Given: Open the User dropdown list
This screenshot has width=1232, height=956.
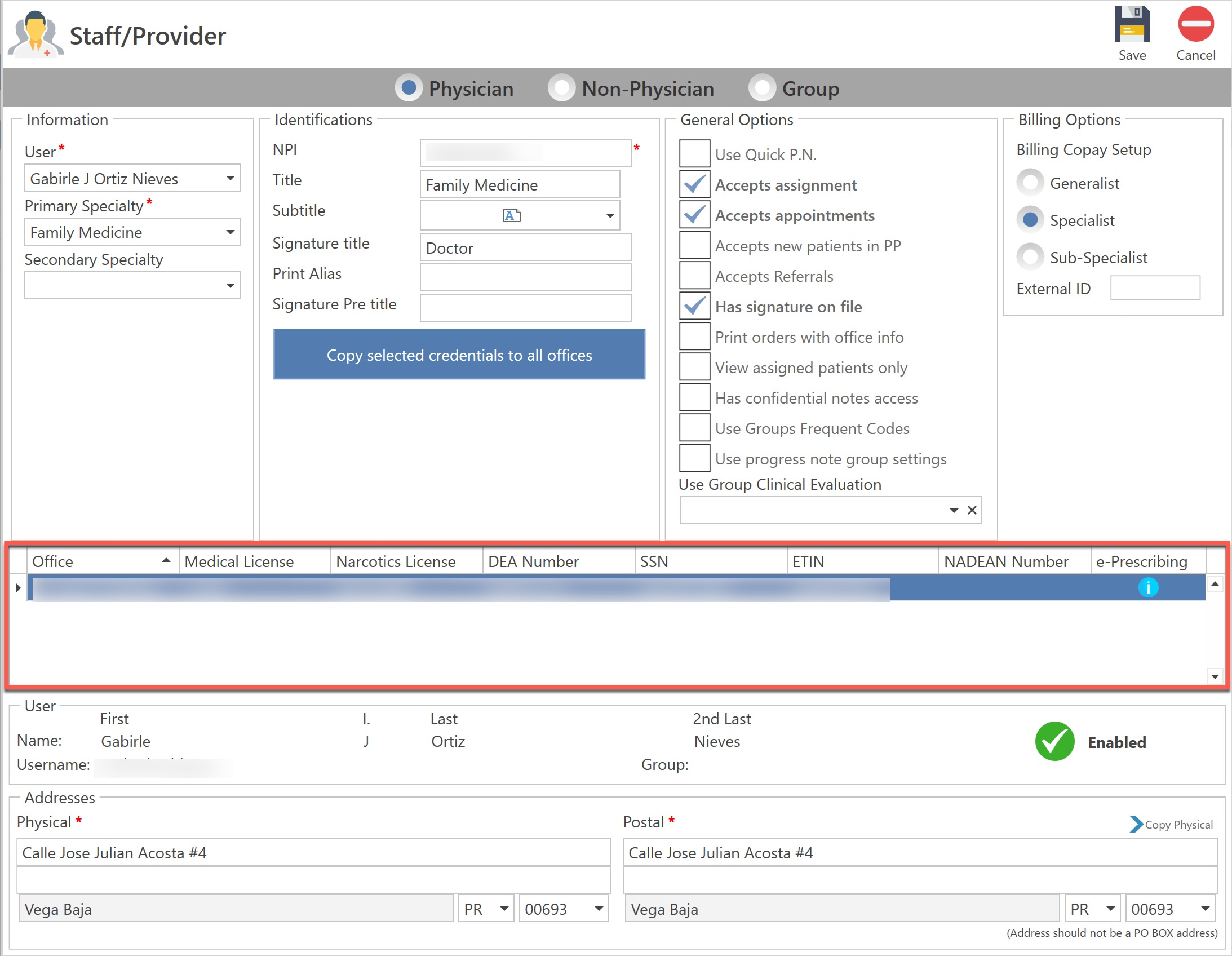Looking at the screenshot, I should tap(230, 178).
